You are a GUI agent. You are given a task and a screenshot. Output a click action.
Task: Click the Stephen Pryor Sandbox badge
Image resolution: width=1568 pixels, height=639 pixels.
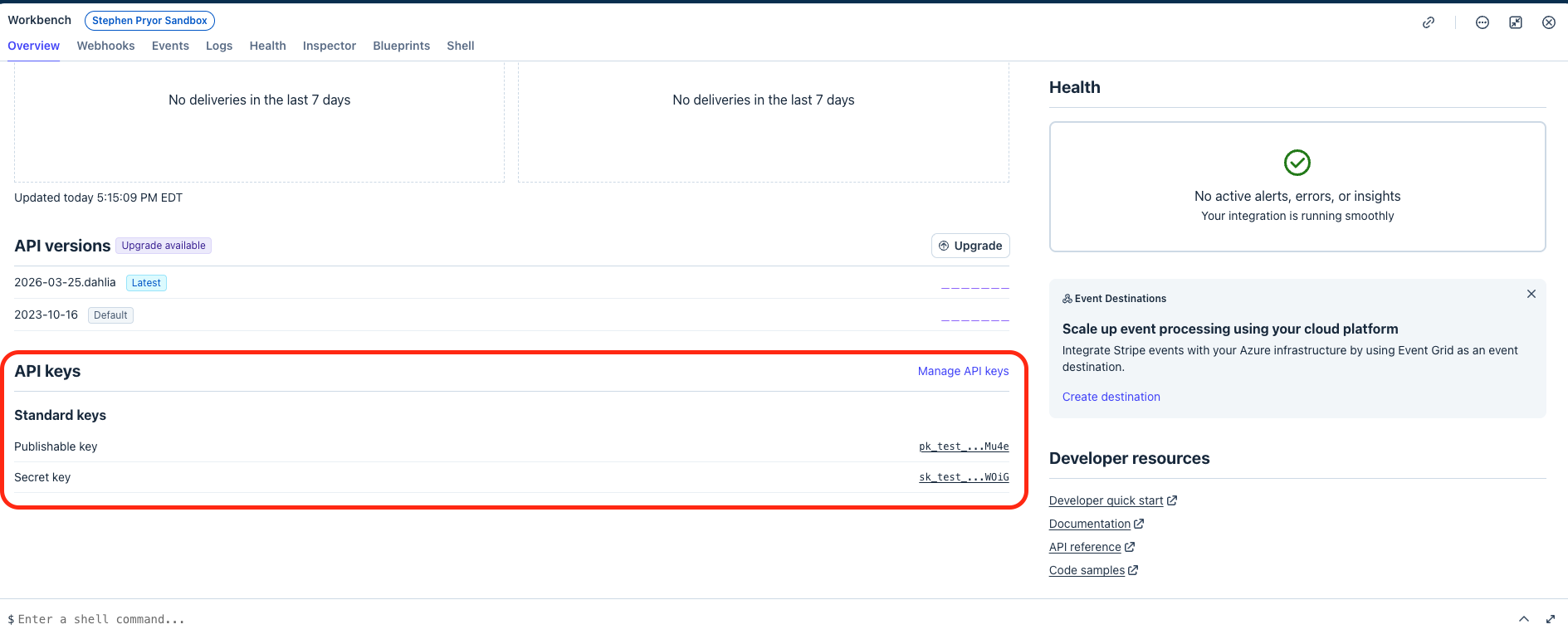pyautogui.click(x=149, y=21)
